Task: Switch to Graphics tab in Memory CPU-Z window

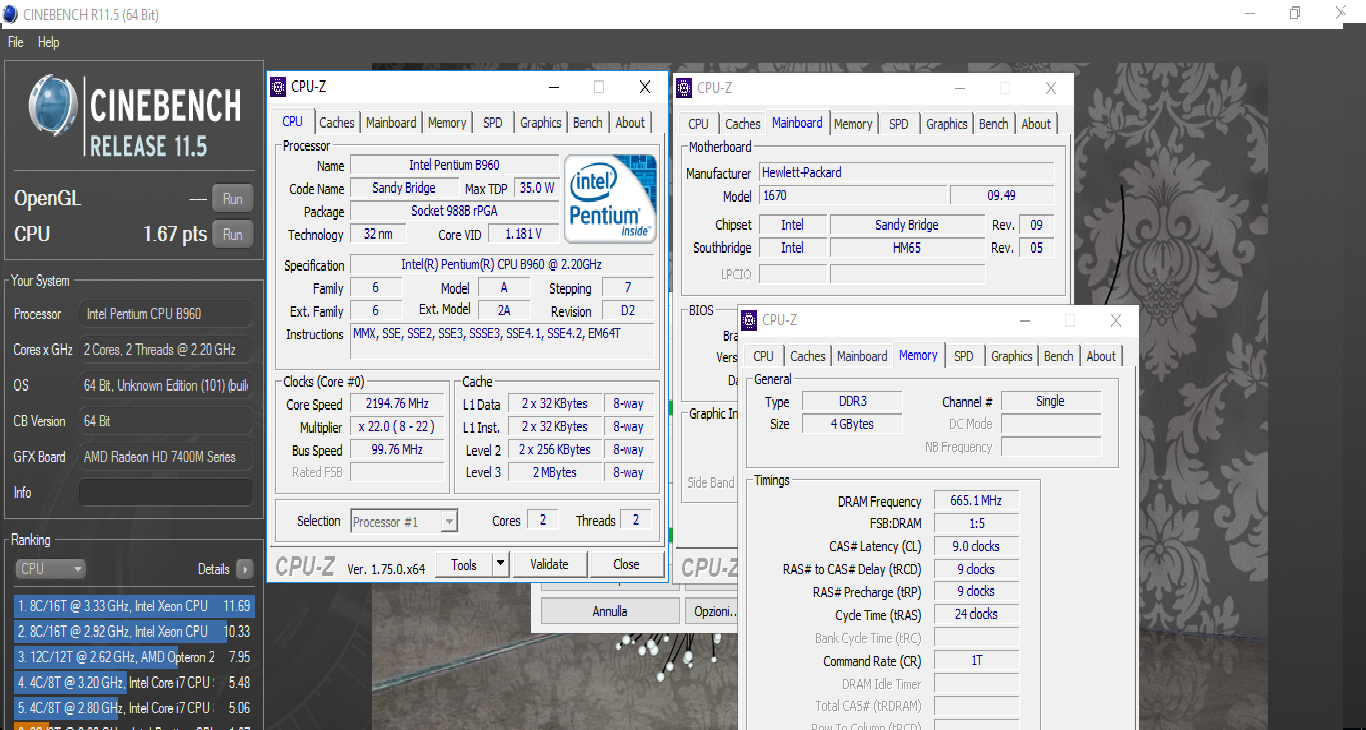Action: 1012,356
